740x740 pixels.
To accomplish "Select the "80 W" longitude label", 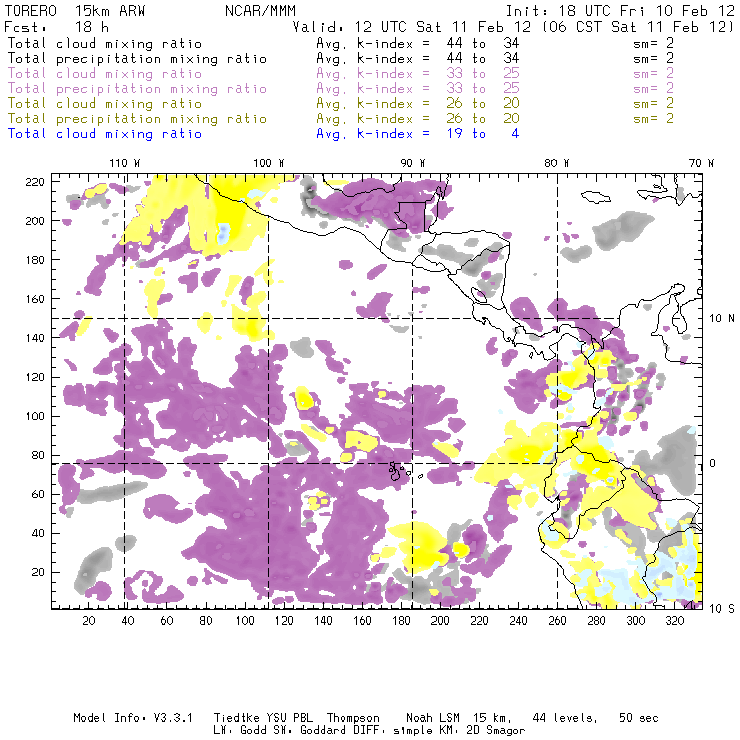I will (x=557, y=163).
